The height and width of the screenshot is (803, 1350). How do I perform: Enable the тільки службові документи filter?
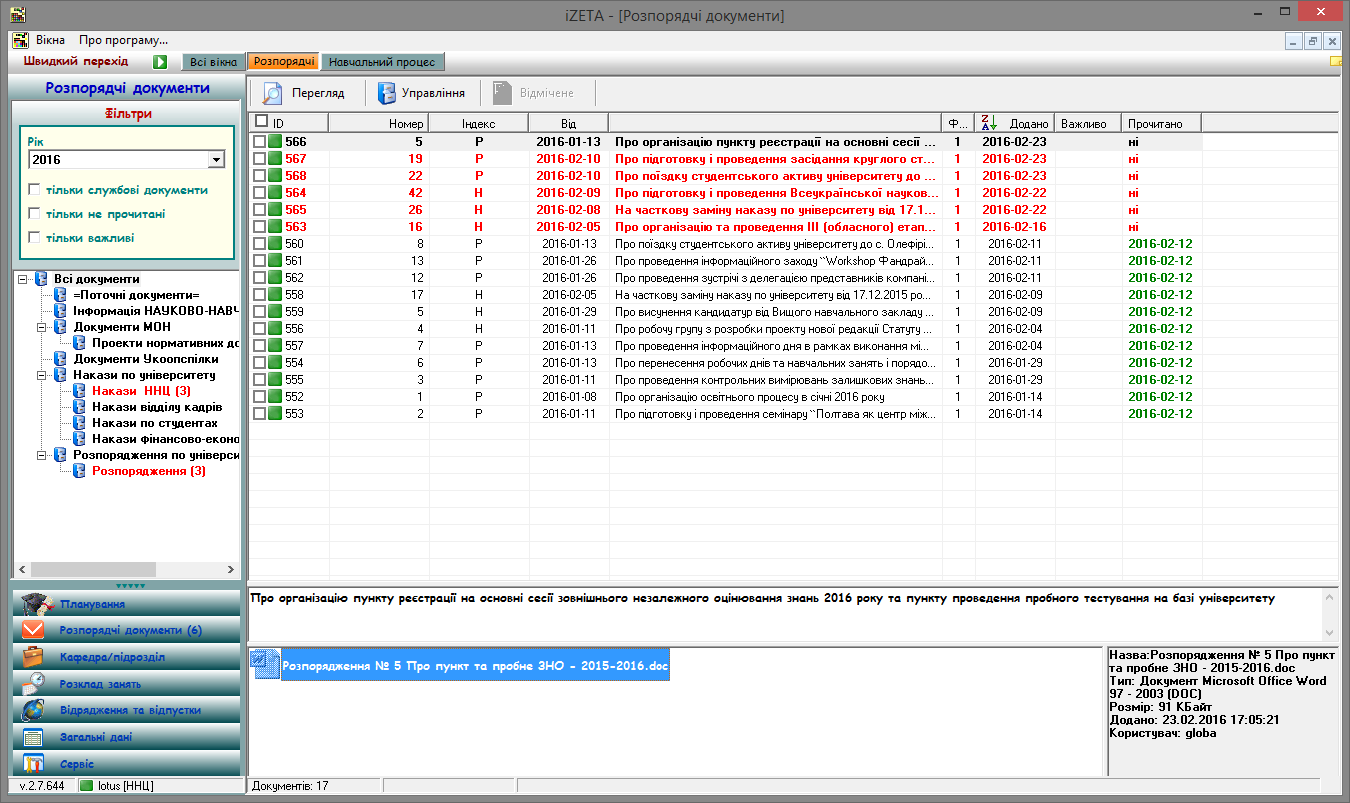click(36, 190)
